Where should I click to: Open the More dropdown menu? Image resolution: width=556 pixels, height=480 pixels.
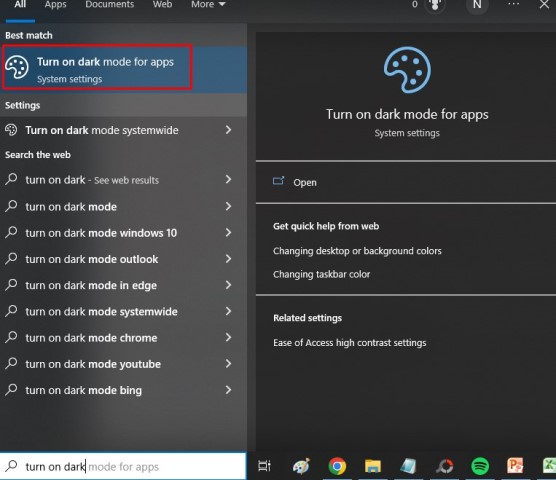(208, 5)
